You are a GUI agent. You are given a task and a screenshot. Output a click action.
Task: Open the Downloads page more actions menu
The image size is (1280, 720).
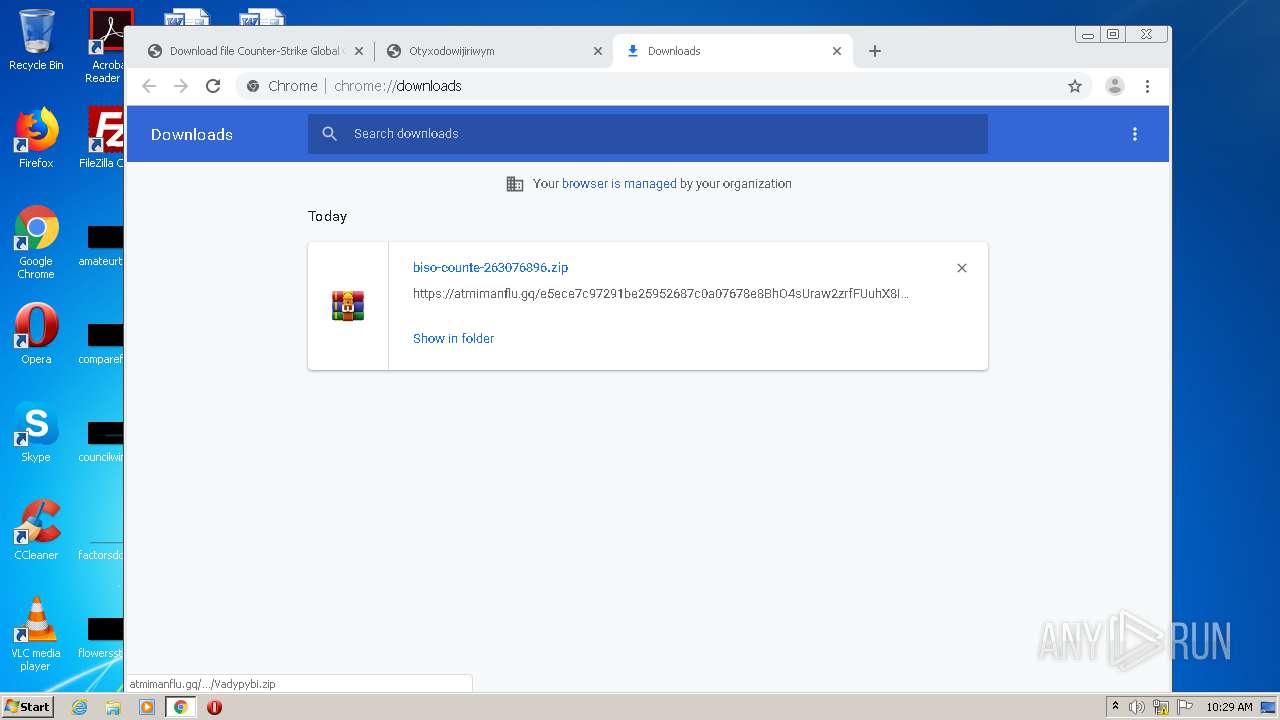[x=1135, y=134]
